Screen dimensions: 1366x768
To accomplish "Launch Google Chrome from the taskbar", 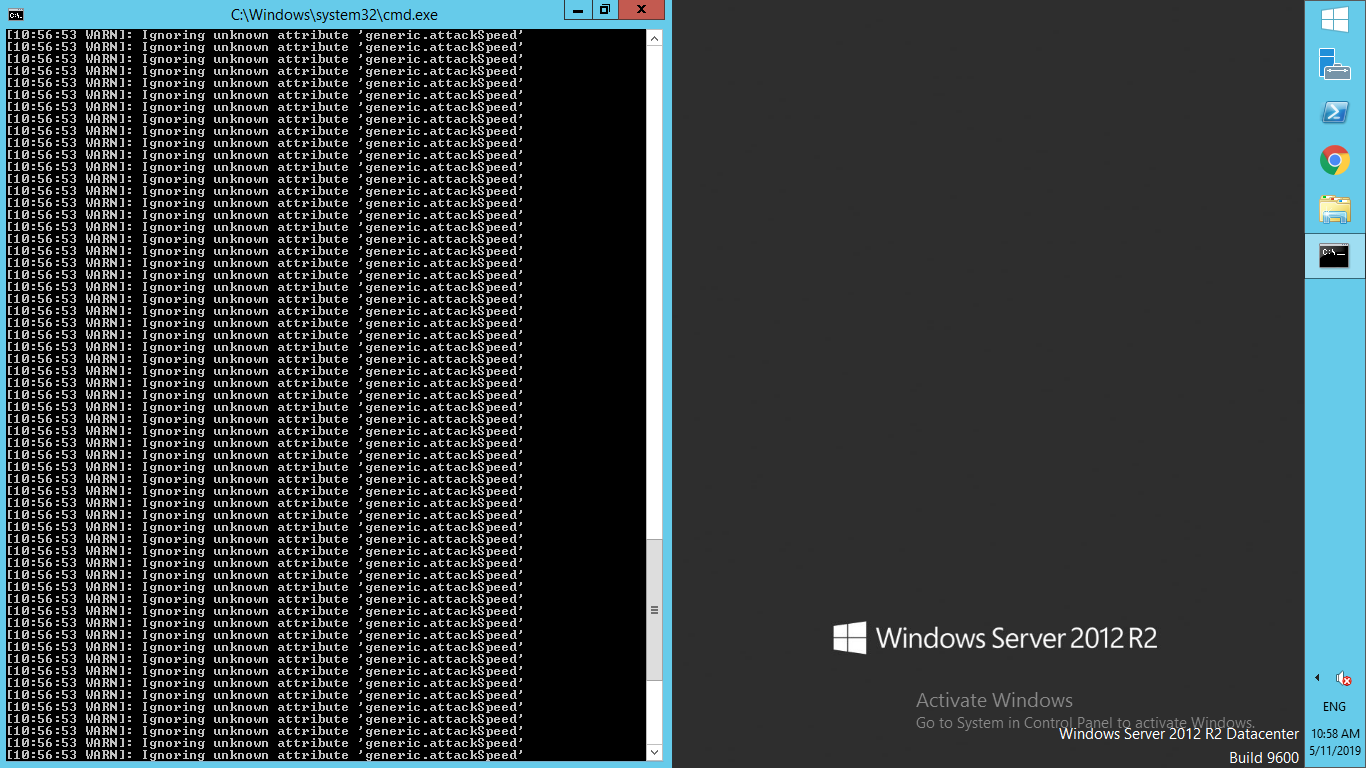I will (1335, 160).
